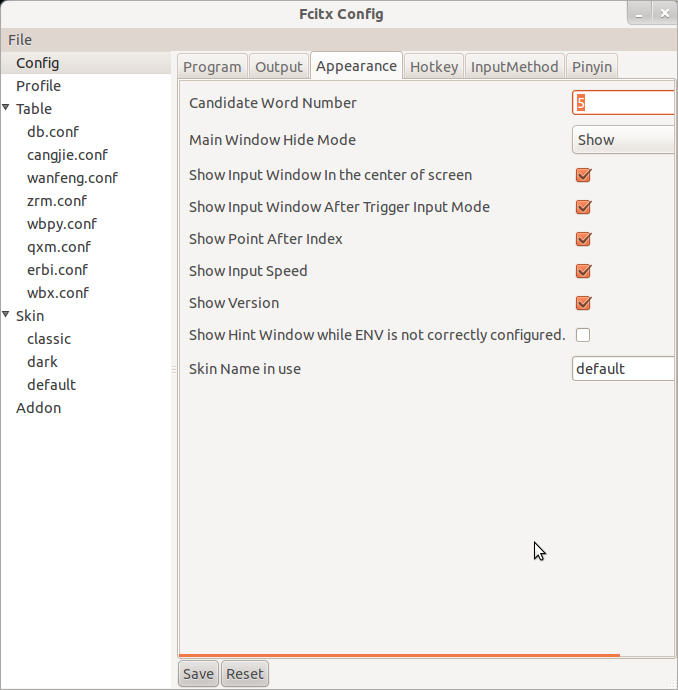Open wbx.conf table entry
Image resolution: width=678 pixels, height=690 pixels.
(58, 293)
